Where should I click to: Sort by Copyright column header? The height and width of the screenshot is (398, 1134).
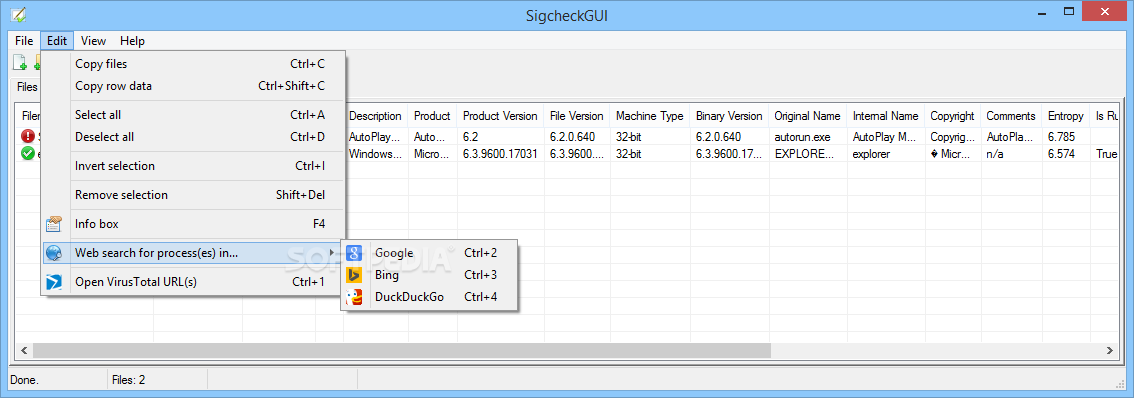point(952,116)
